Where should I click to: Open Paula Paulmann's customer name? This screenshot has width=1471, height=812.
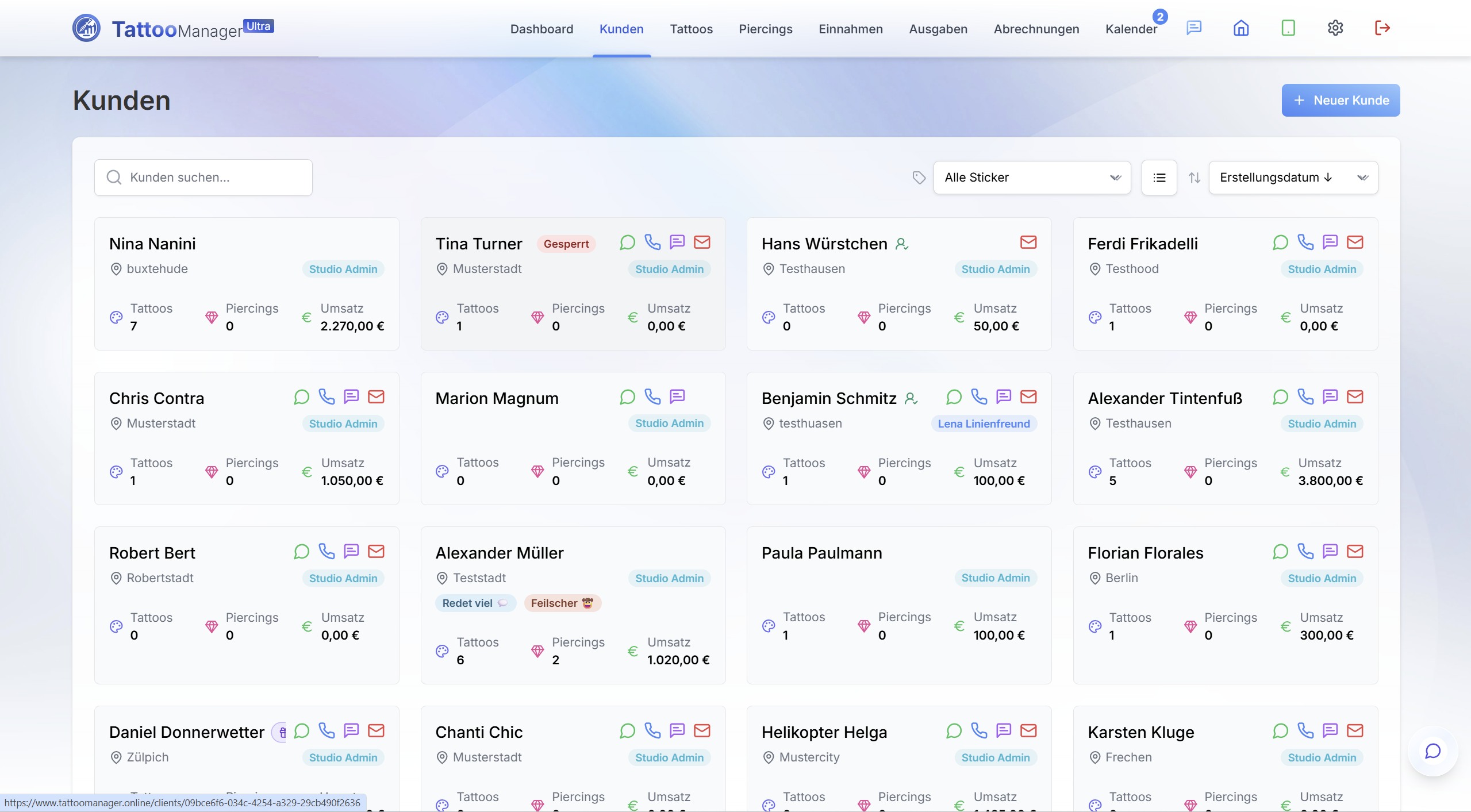tap(821, 553)
